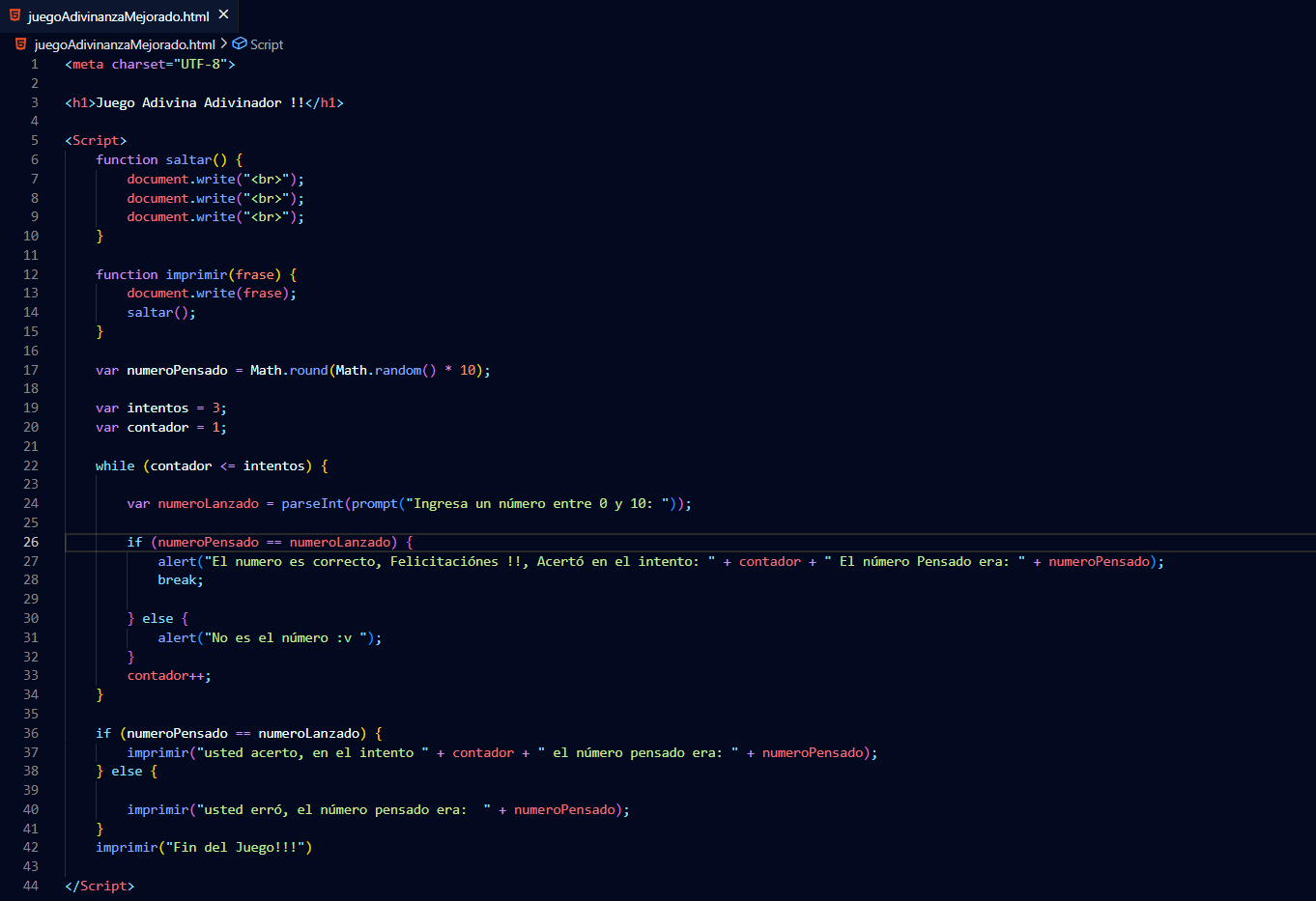Click the imprimir 'usted erró' line
The image size is (1316, 901).
[x=378, y=809]
